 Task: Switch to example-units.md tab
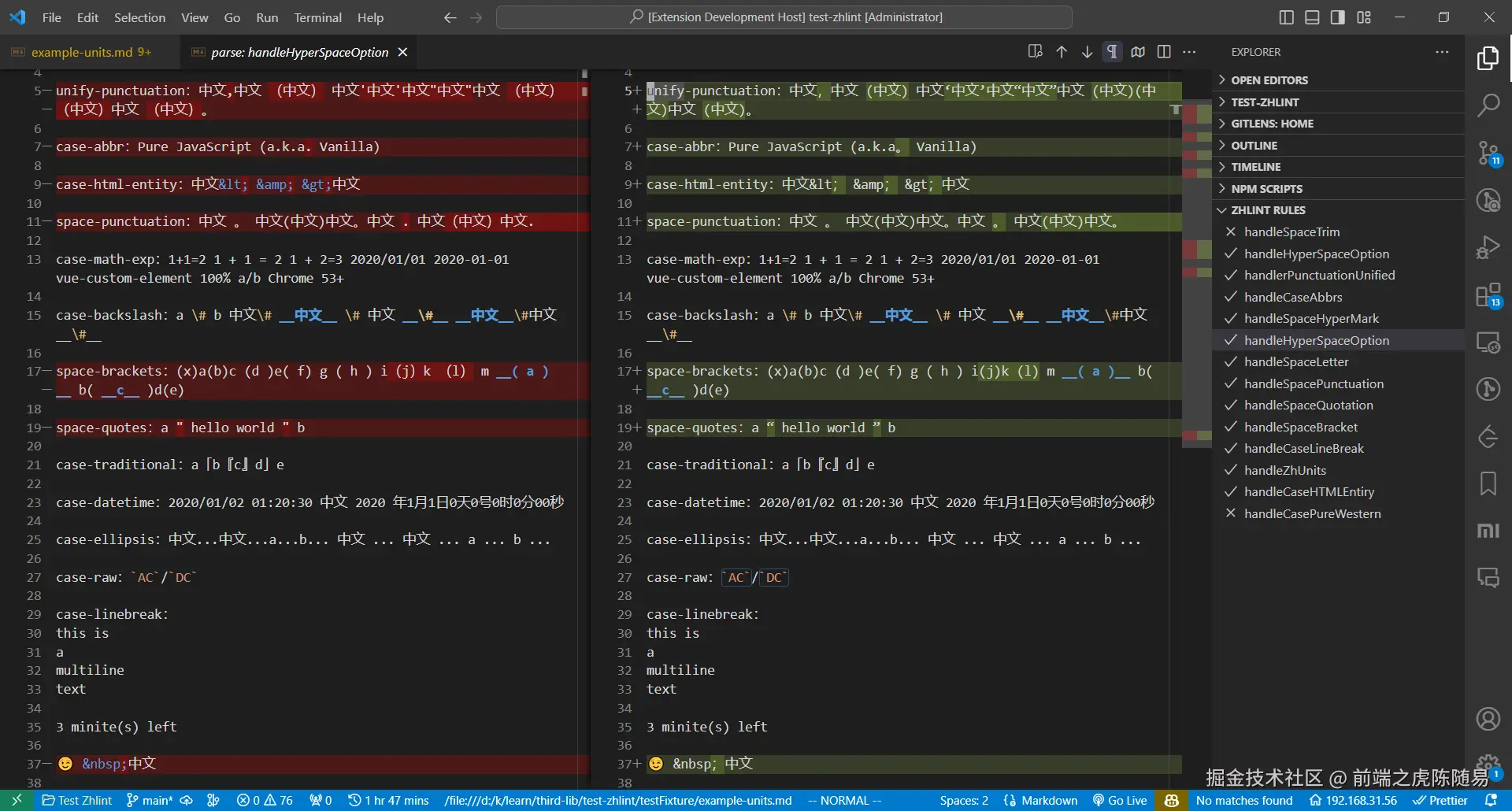point(82,53)
